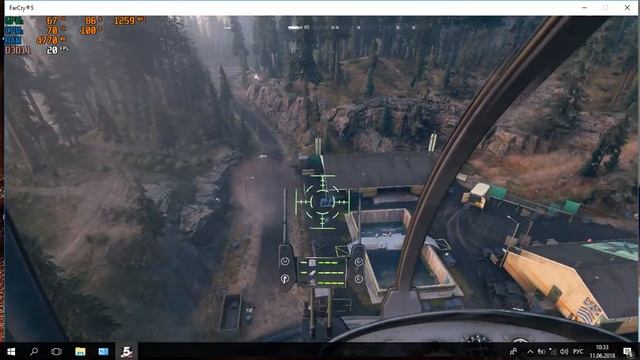
Task: Open Task View on the taskbar
Action: click(x=56, y=351)
